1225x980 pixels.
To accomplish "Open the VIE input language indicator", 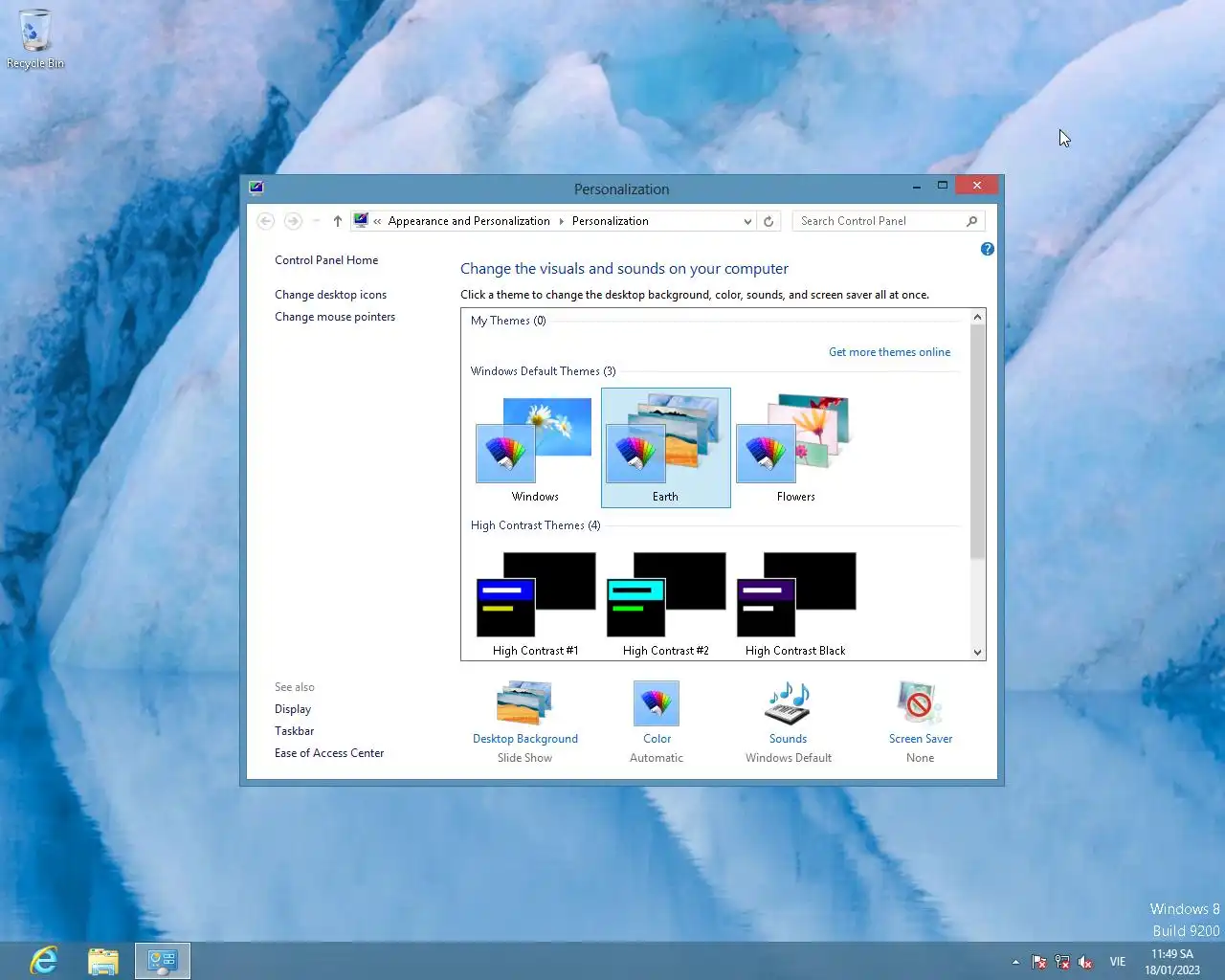I will pos(1118,962).
